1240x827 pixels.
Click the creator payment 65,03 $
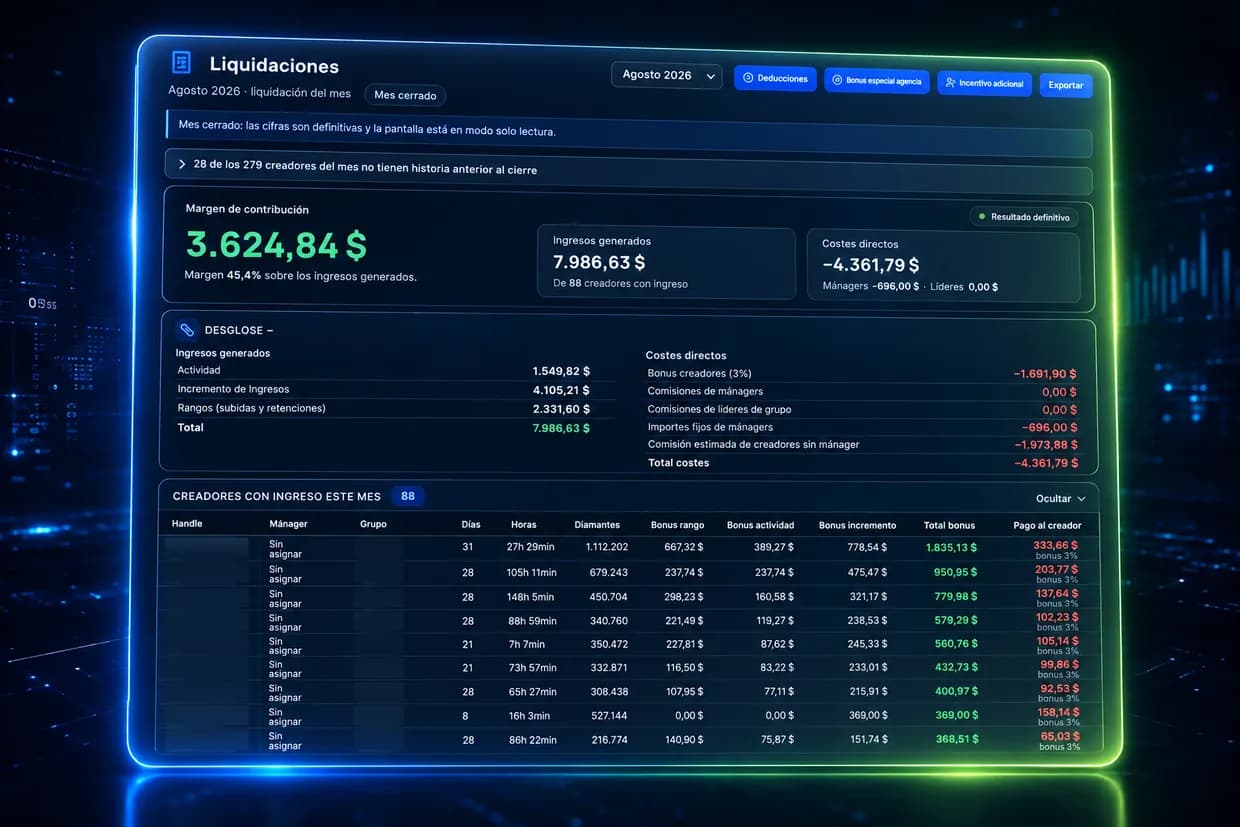pyautogui.click(x=1059, y=736)
